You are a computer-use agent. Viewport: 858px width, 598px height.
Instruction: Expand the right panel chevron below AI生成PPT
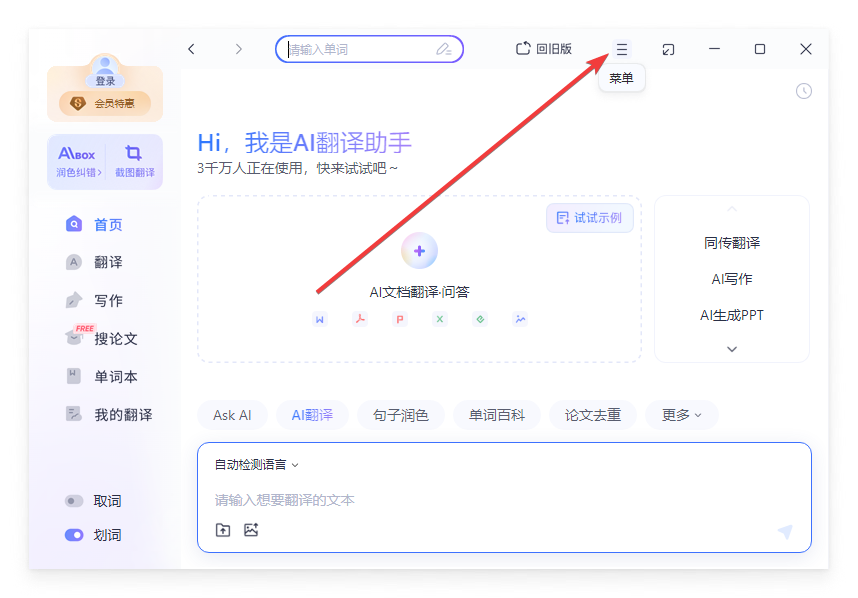[x=731, y=348]
